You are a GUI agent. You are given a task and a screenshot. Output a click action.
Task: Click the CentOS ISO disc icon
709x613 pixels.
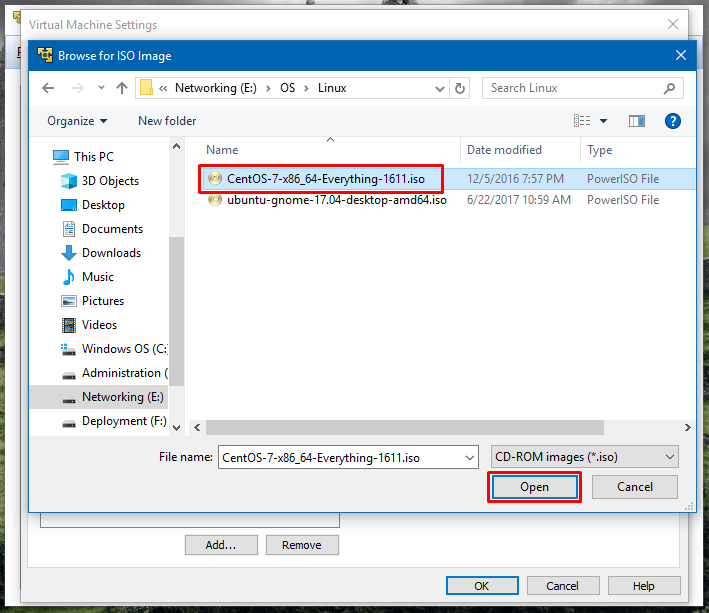[215, 179]
